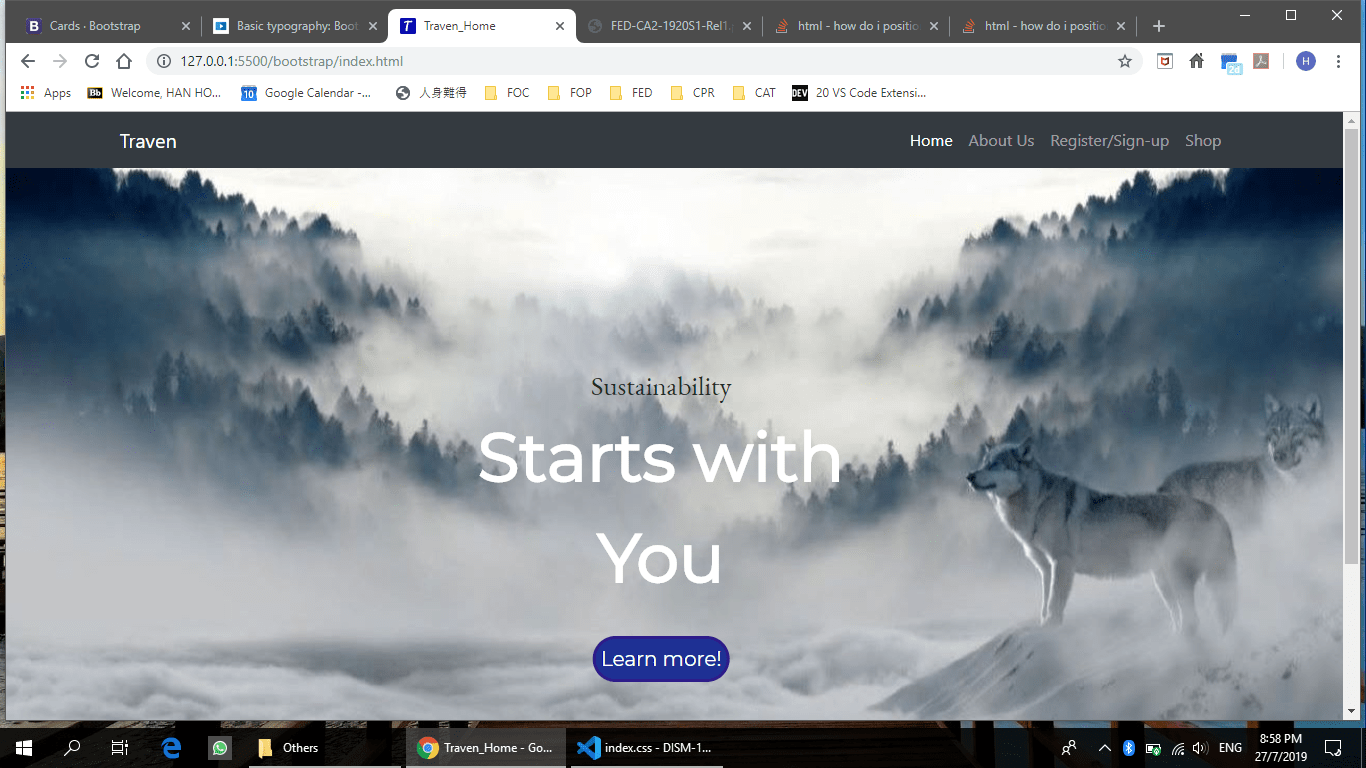Show hidden tray icons
Screen dimensions: 1366x768
pyautogui.click(x=1104, y=747)
